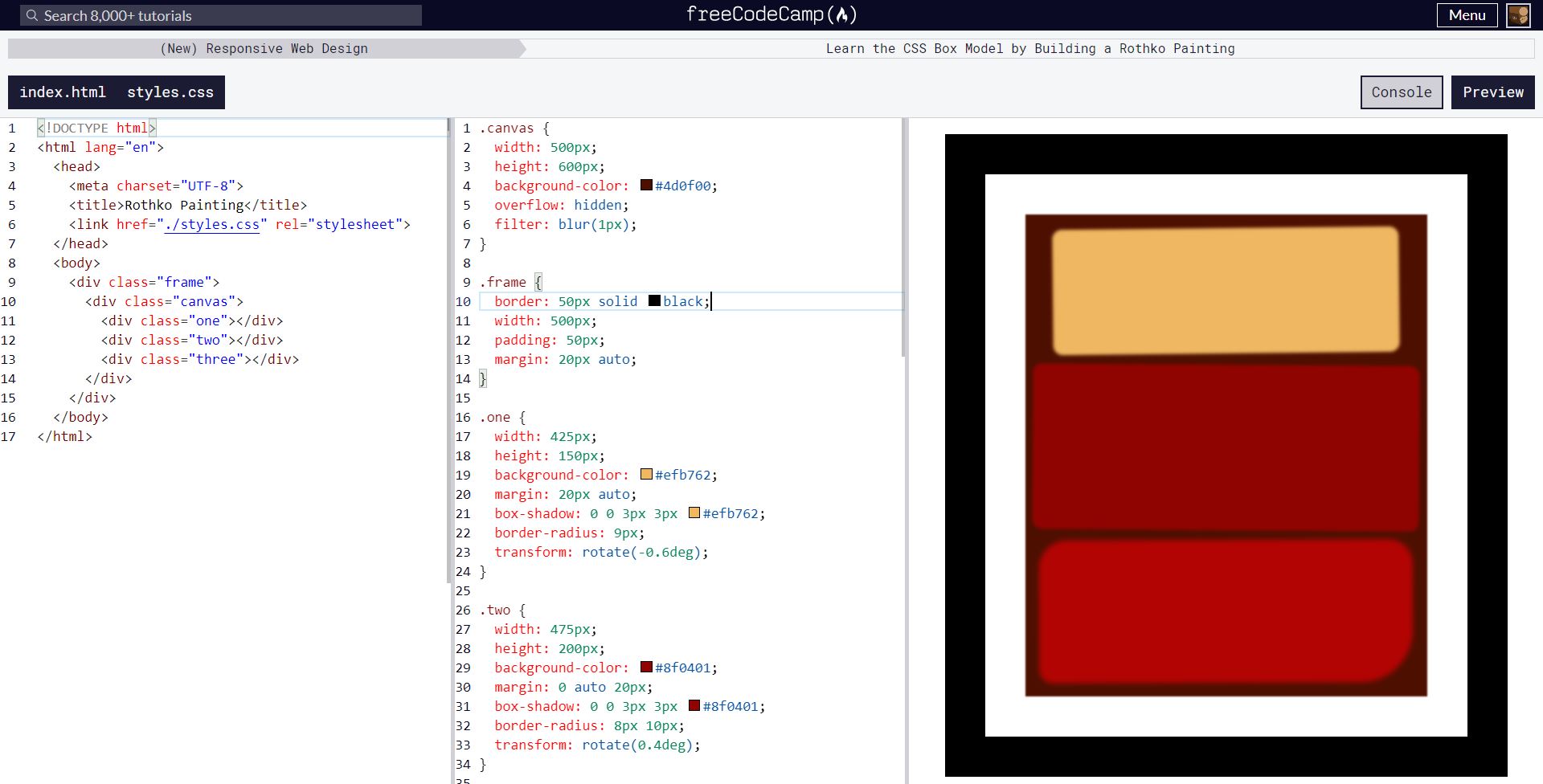The height and width of the screenshot is (784, 1543).
Task: Click the .one box-shadow #efb762 swatch
Action: tap(694, 513)
